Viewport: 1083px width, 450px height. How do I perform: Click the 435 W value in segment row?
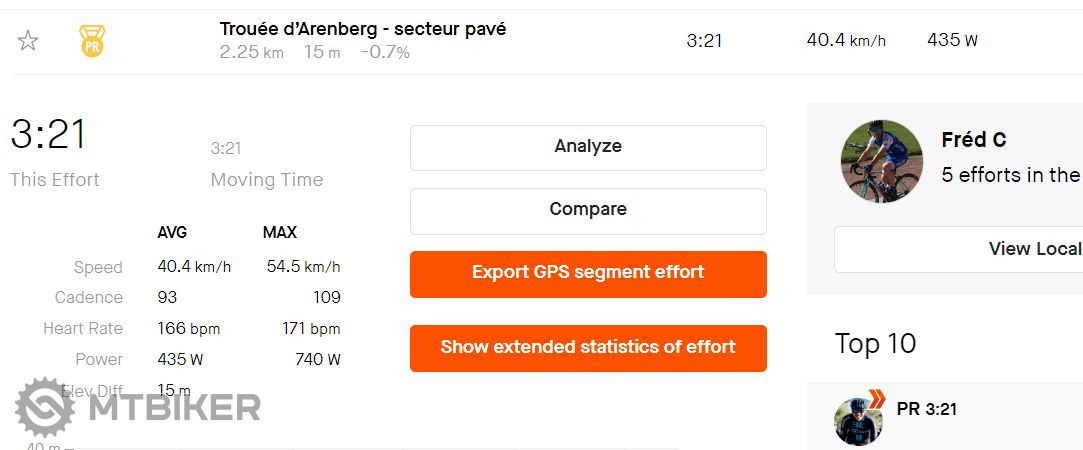click(x=951, y=41)
